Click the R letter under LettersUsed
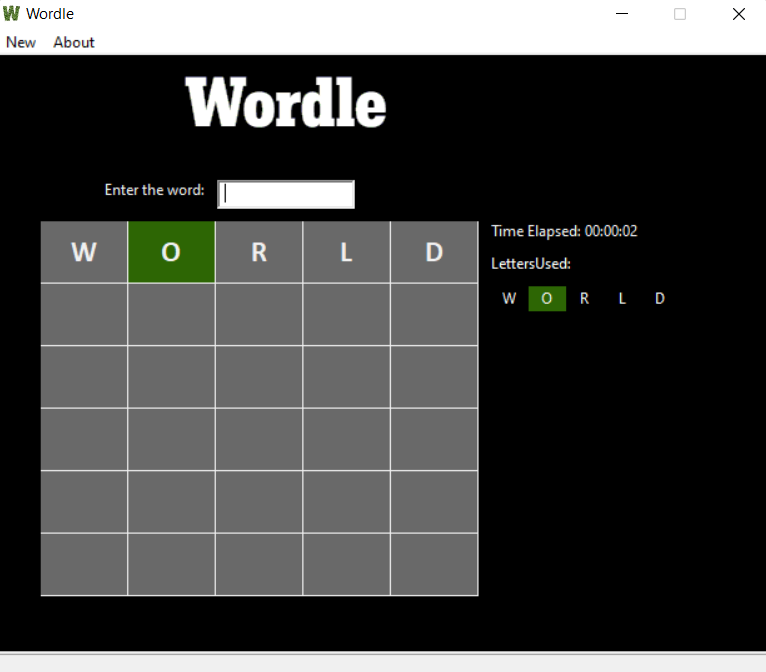 [x=584, y=298]
